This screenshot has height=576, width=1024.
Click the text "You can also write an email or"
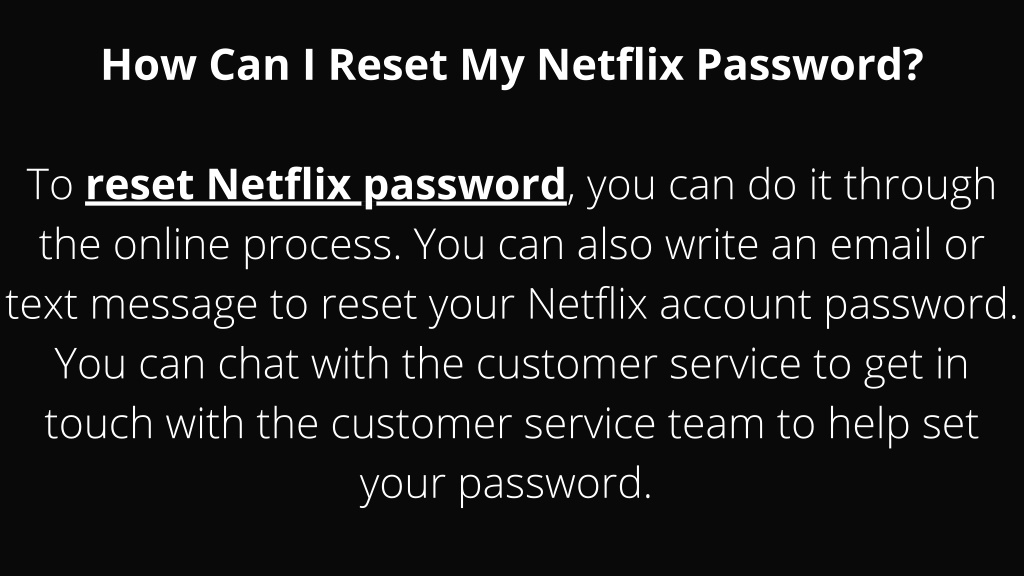coord(699,245)
